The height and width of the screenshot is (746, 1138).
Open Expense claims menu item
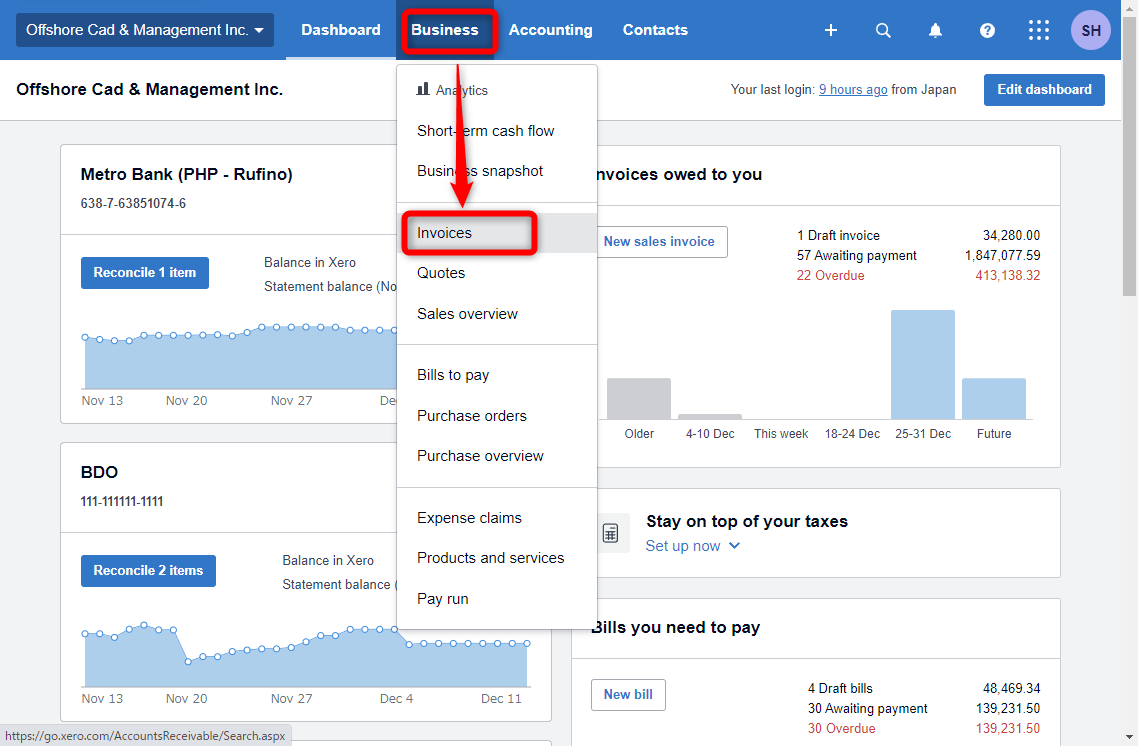click(496, 518)
